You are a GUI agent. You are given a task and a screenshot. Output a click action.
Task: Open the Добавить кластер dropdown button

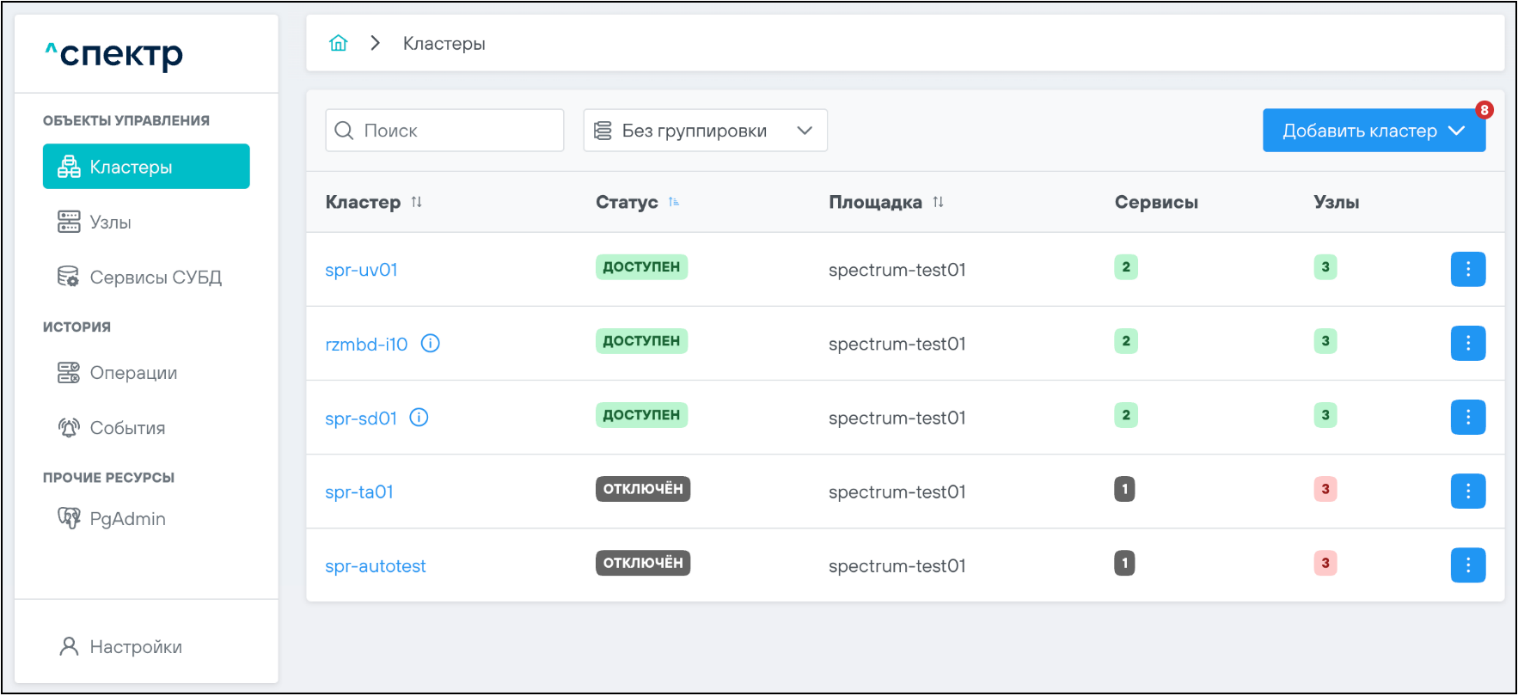click(x=1373, y=131)
